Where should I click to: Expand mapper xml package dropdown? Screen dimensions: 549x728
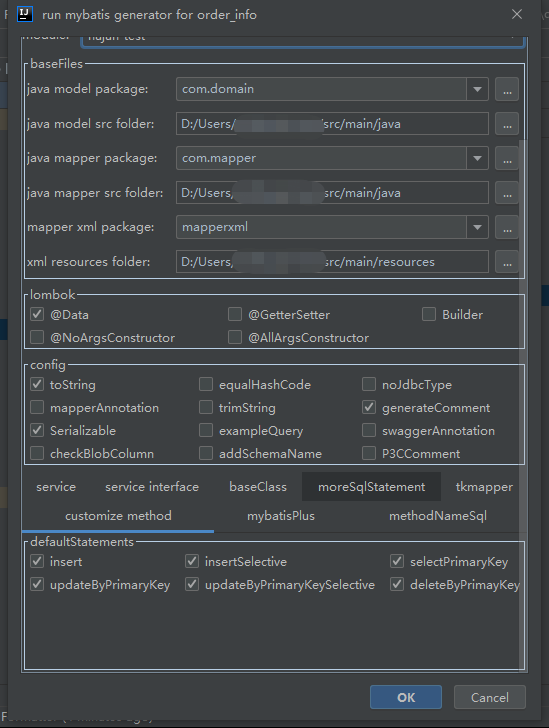coord(477,227)
